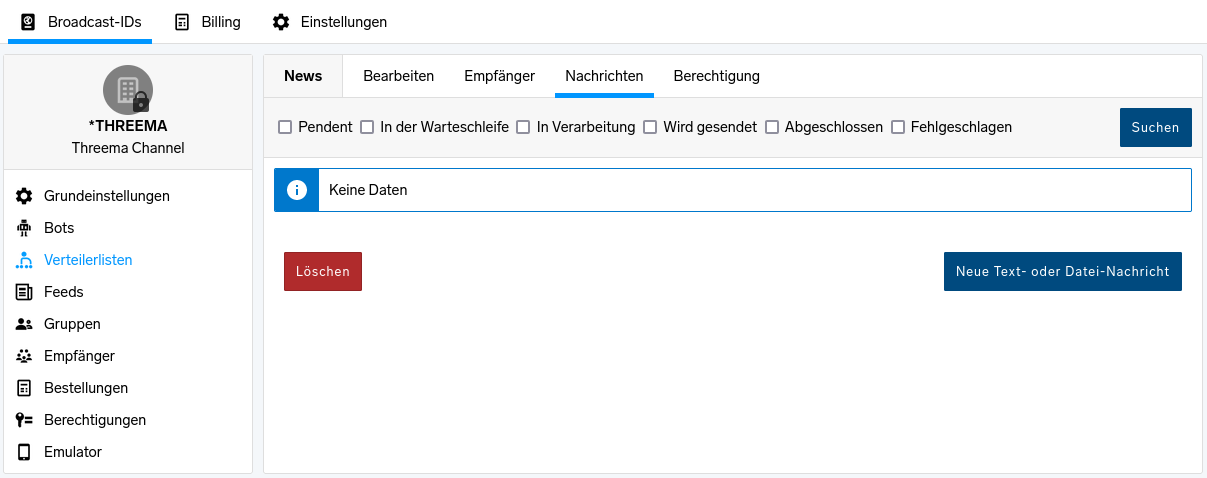Check the In der Warteschleife filter
This screenshot has width=1207, height=478.
coord(367,127)
